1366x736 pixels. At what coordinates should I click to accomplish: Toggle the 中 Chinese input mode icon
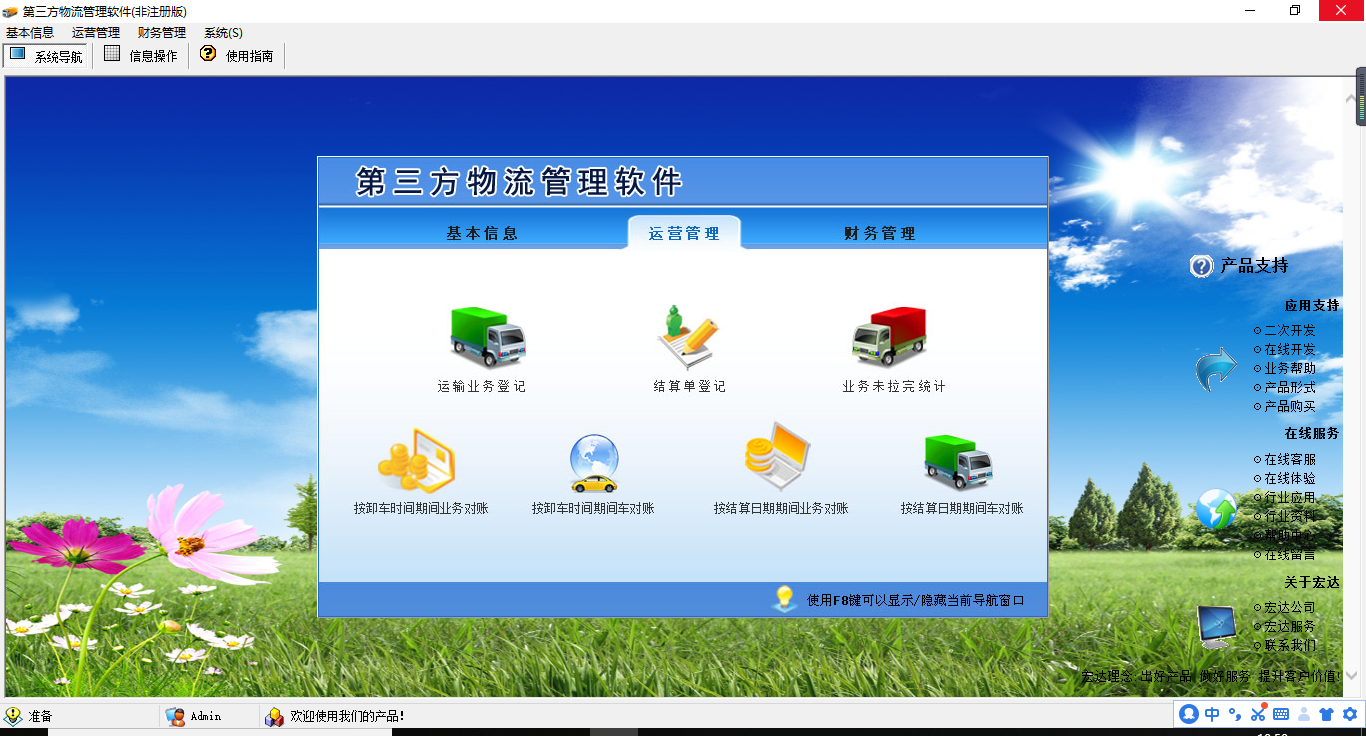[x=1212, y=714]
